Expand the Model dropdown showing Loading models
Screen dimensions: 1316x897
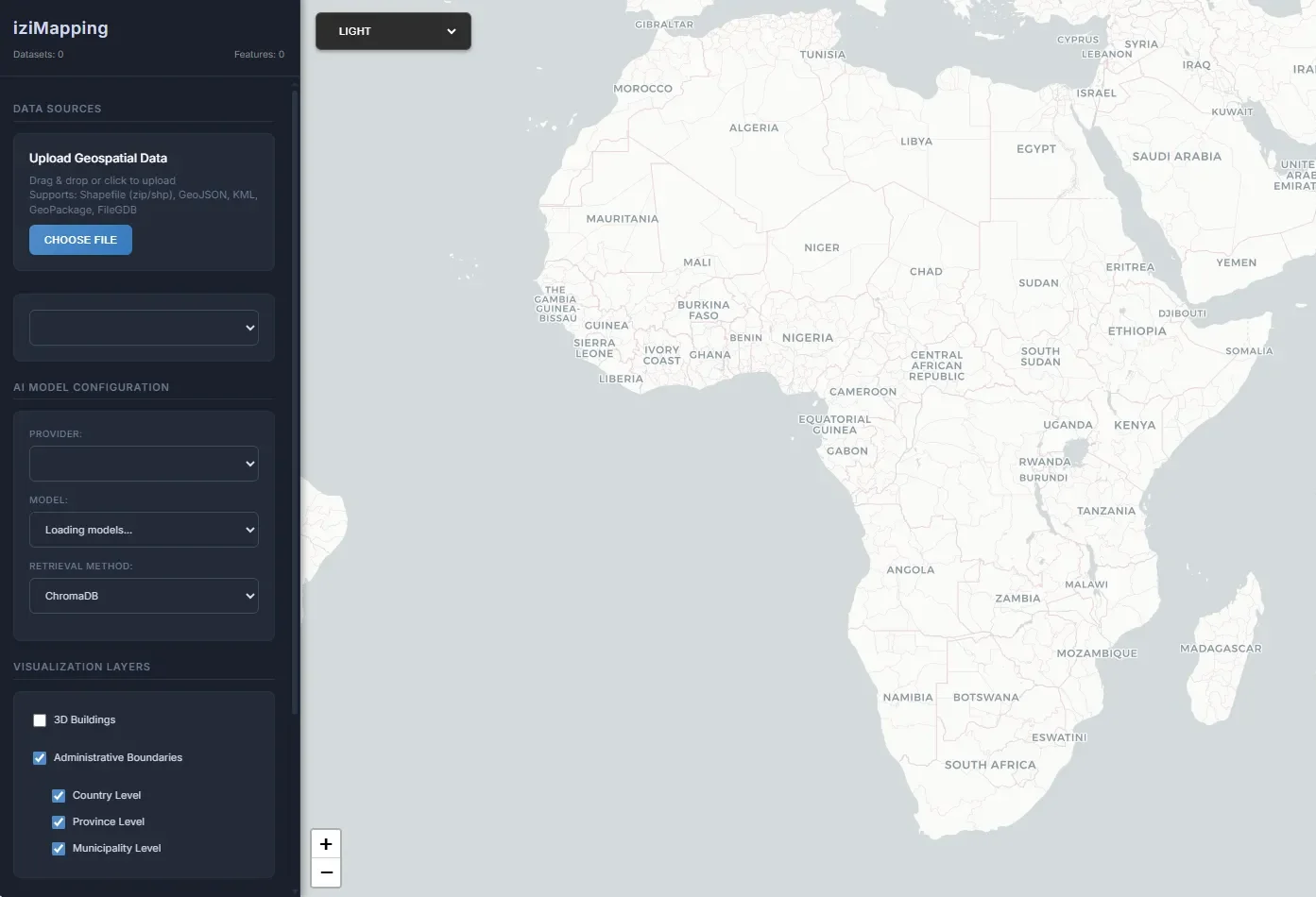pos(144,530)
